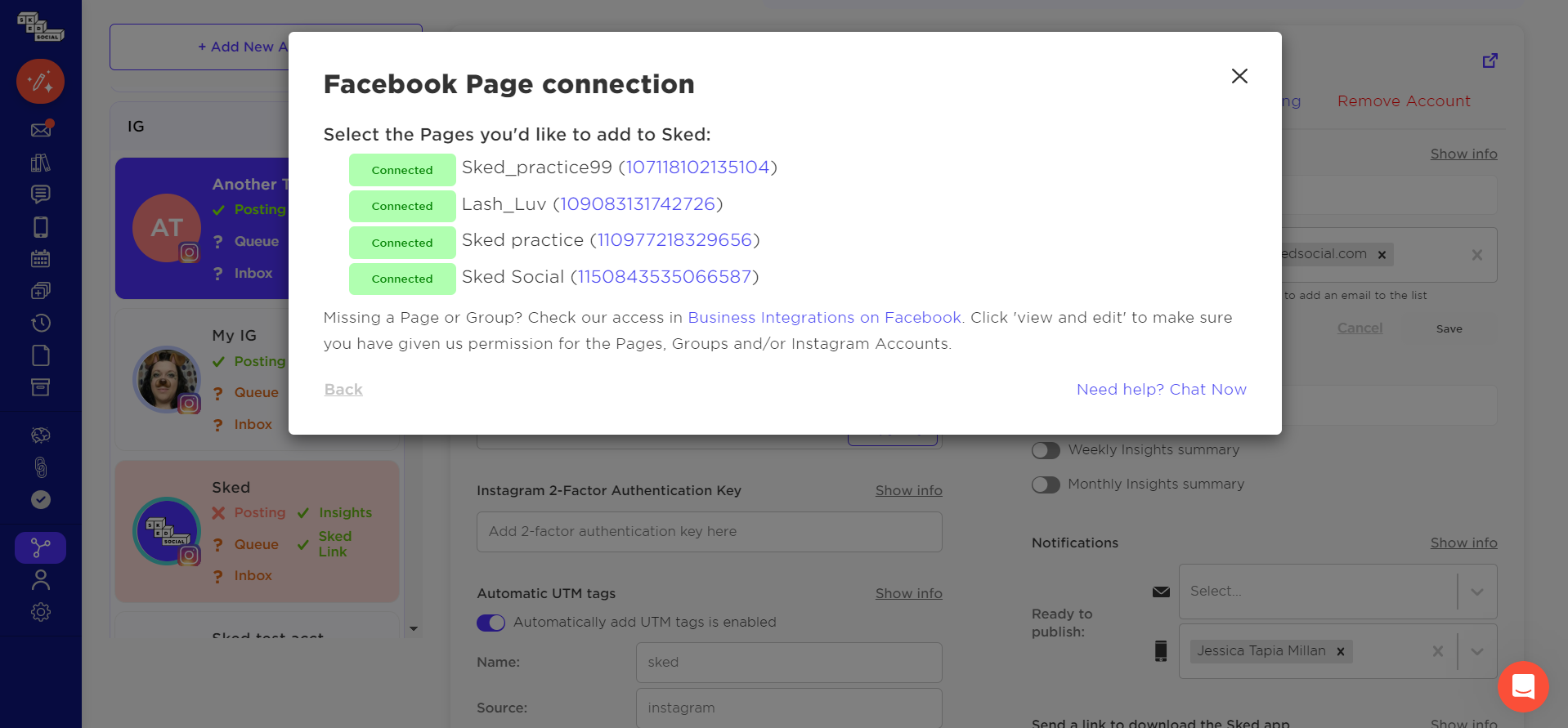Click the IG section header
The image size is (1568, 728).
pyautogui.click(x=136, y=127)
